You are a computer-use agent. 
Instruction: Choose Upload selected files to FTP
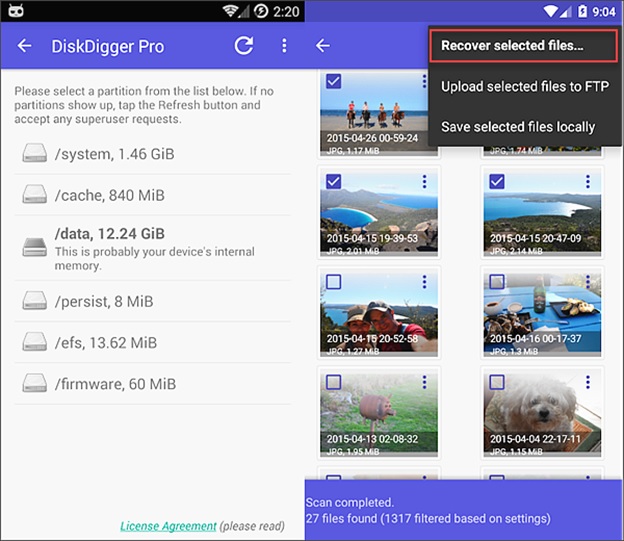tap(525, 86)
